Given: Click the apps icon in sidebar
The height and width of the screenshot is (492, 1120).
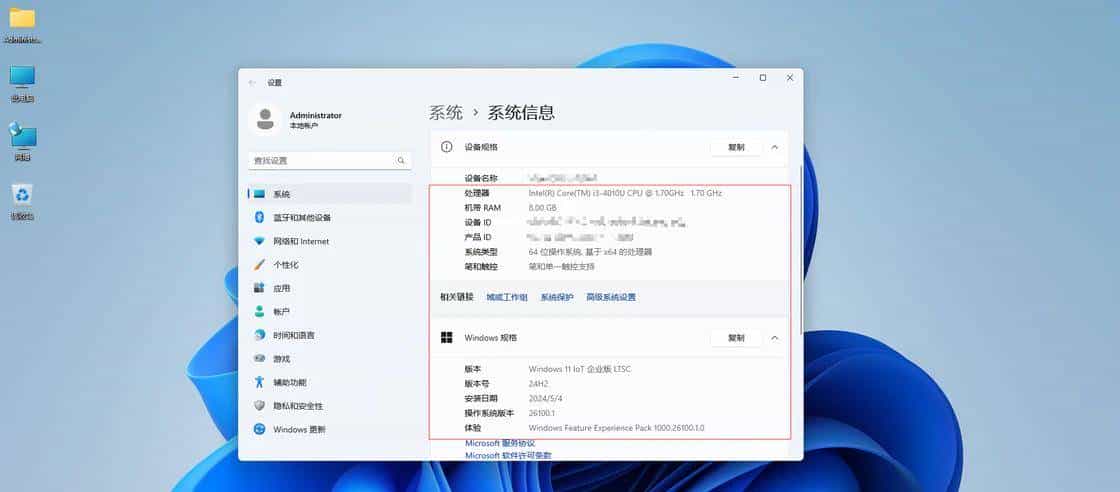Looking at the screenshot, I should pyautogui.click(x=259, y=288).
